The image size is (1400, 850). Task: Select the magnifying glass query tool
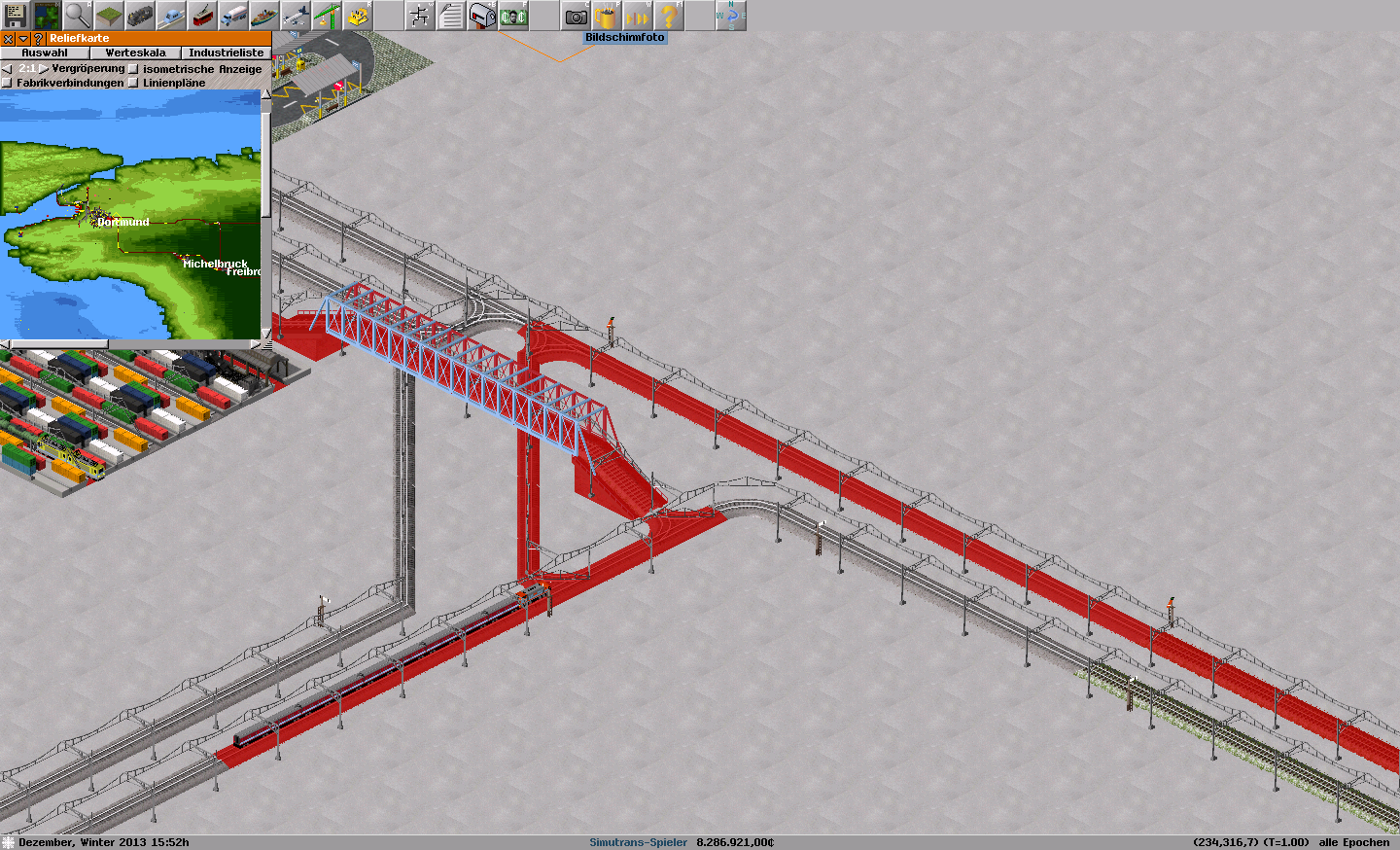(x=77, y=16)
